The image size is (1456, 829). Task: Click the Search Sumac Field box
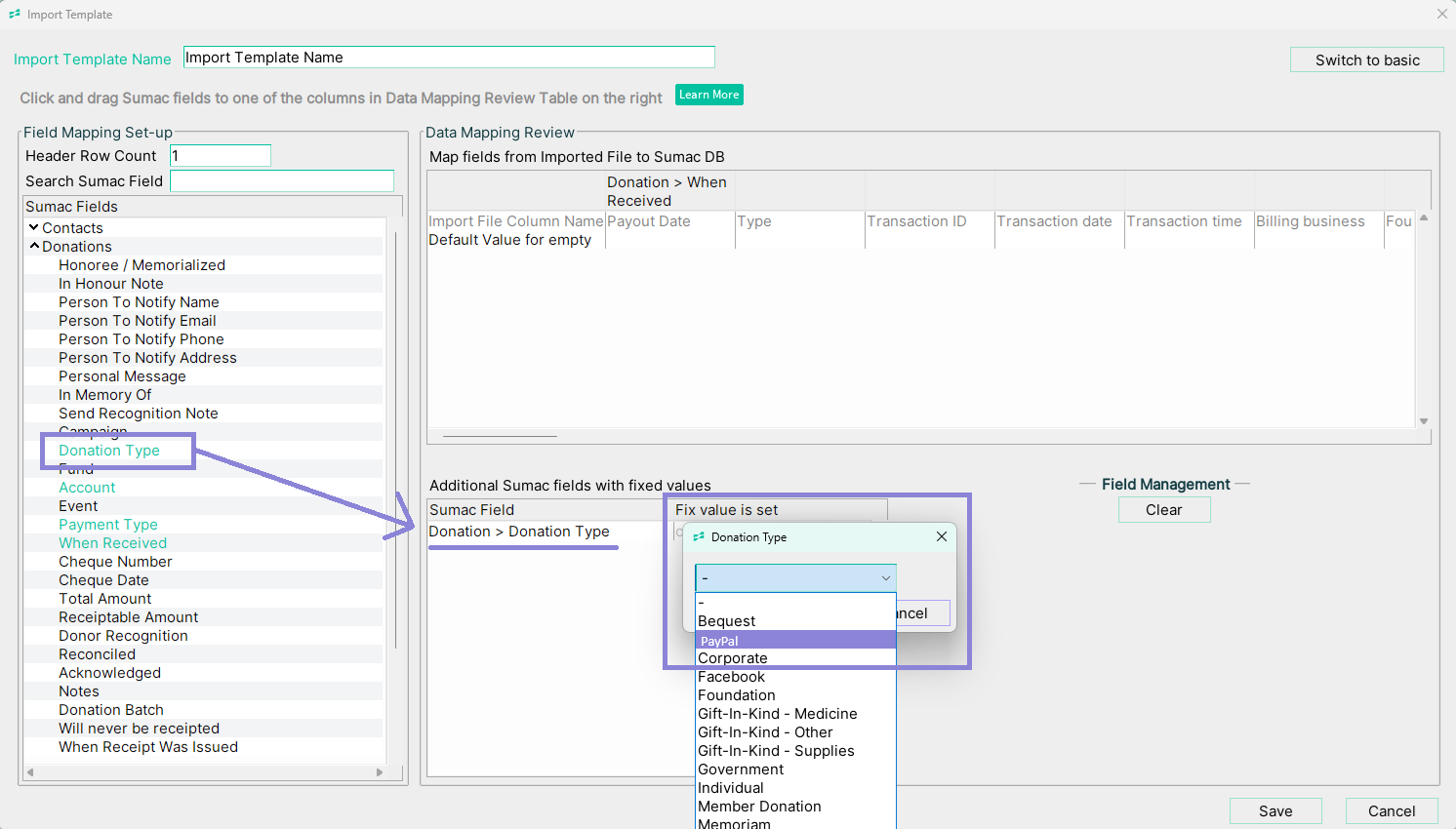pos(282,181)
